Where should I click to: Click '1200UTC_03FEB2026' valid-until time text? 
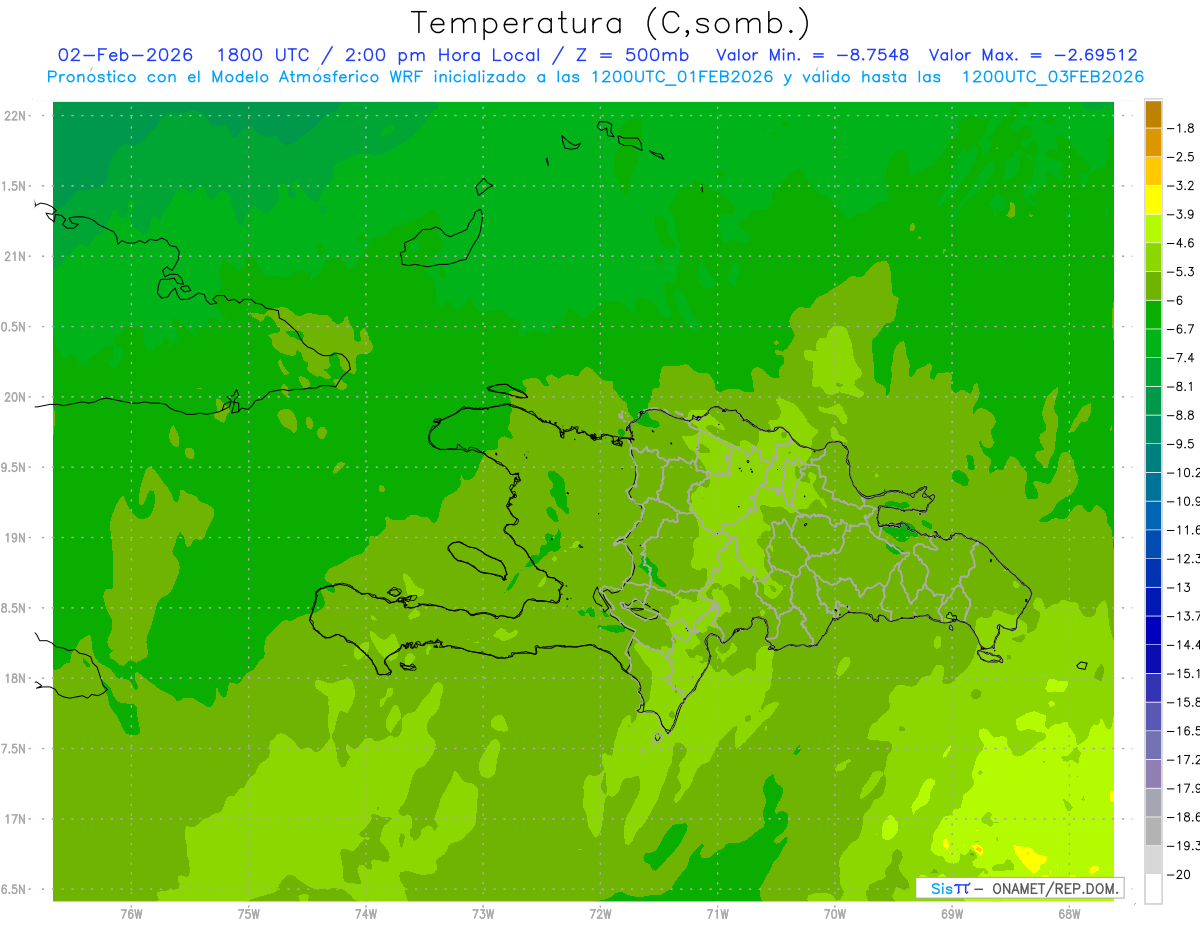1052,77
